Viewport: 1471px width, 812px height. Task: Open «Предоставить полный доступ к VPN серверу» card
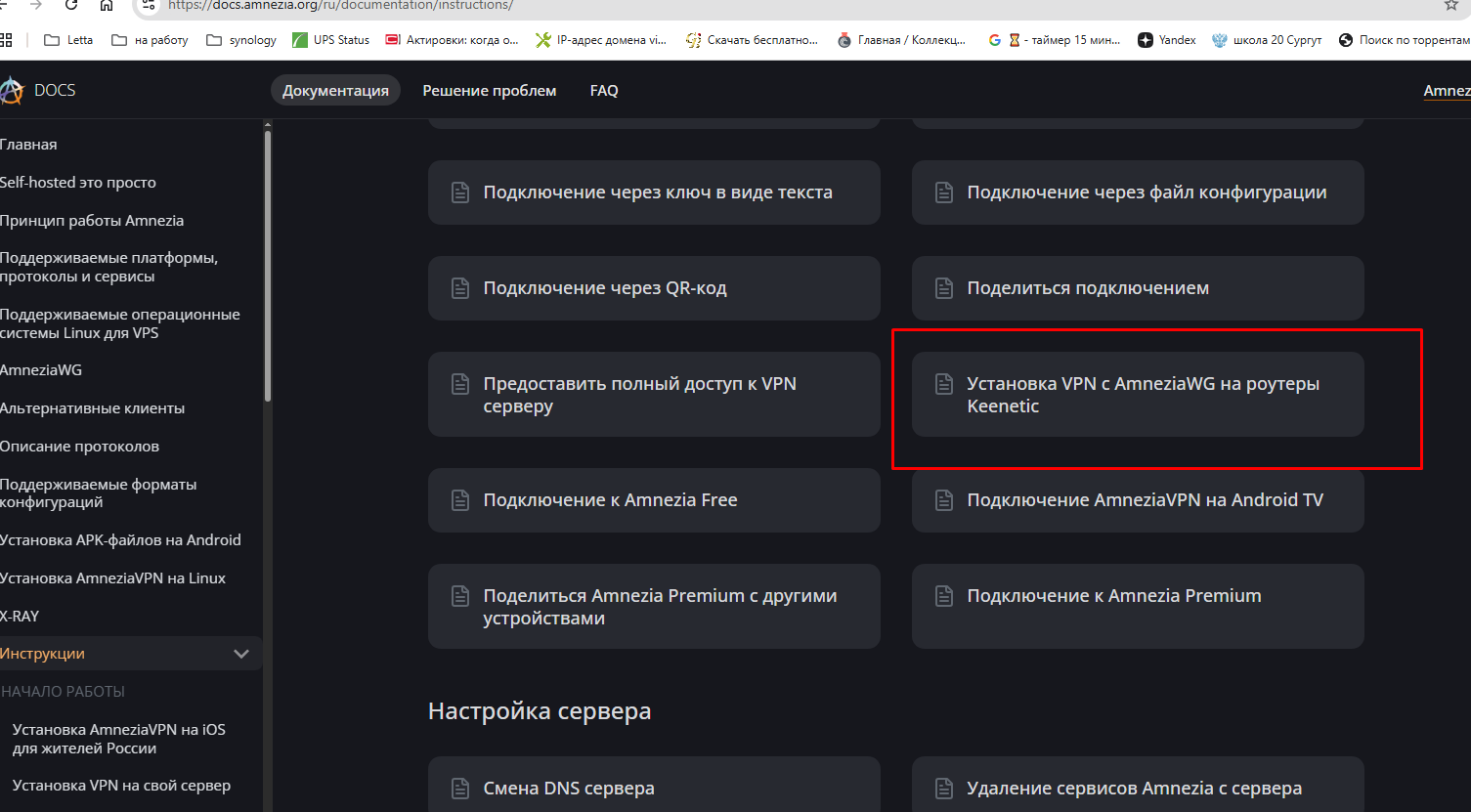654,395
